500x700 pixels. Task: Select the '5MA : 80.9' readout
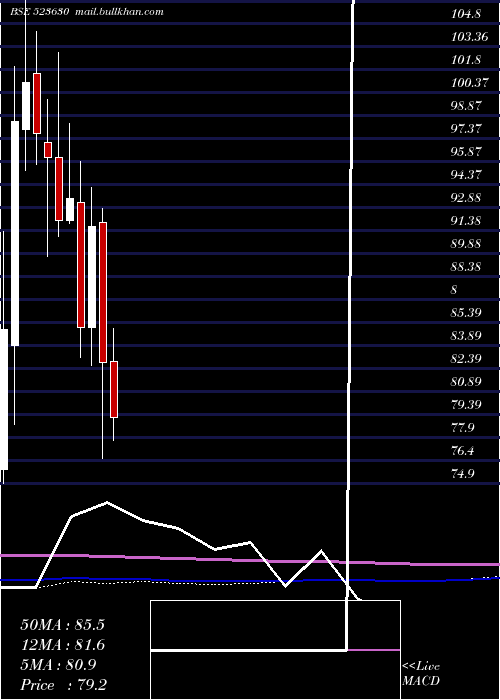pyautogui.click(x=58, y=665)
